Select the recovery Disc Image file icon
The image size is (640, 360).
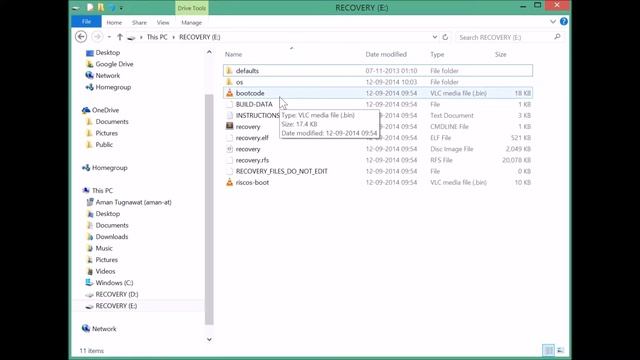coord(229,149)
